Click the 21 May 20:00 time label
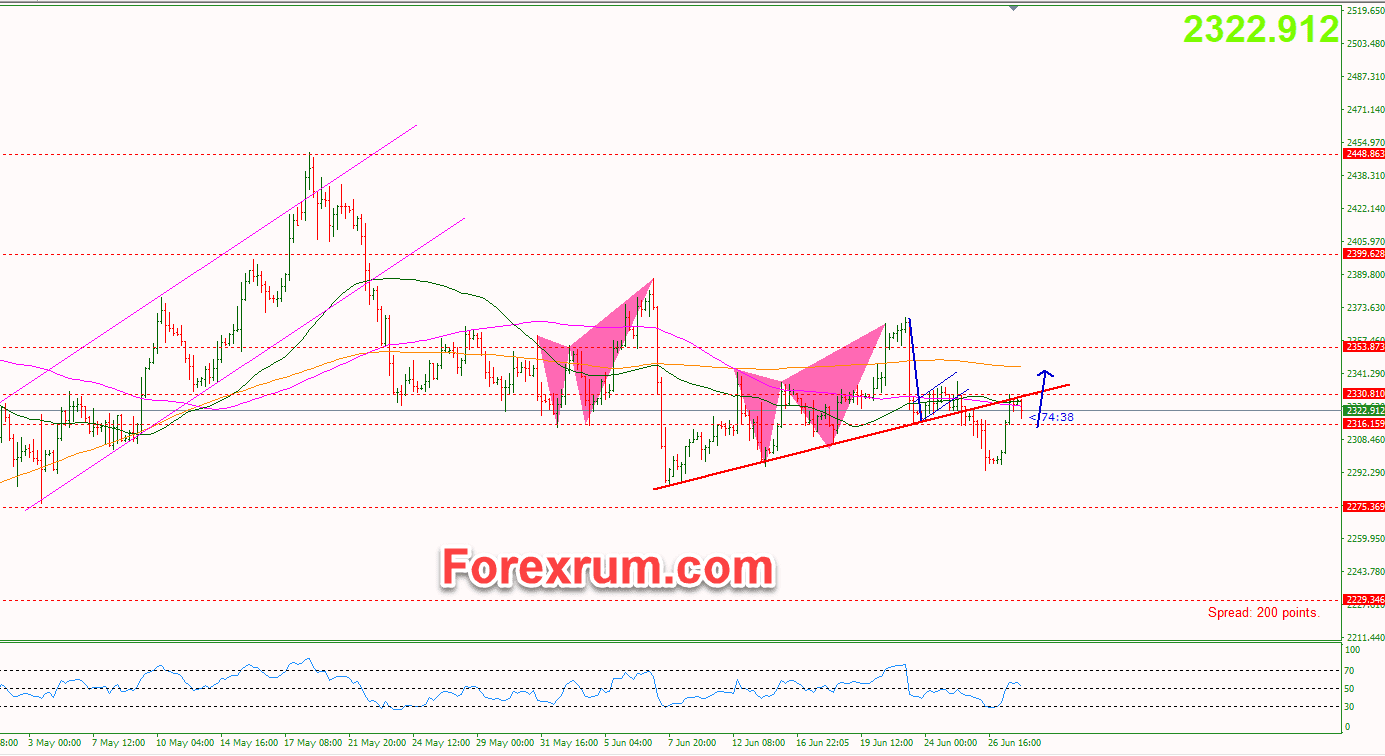Image resolution: width=1385 pixels, height=756 pixels. click(x=375, y=744)
